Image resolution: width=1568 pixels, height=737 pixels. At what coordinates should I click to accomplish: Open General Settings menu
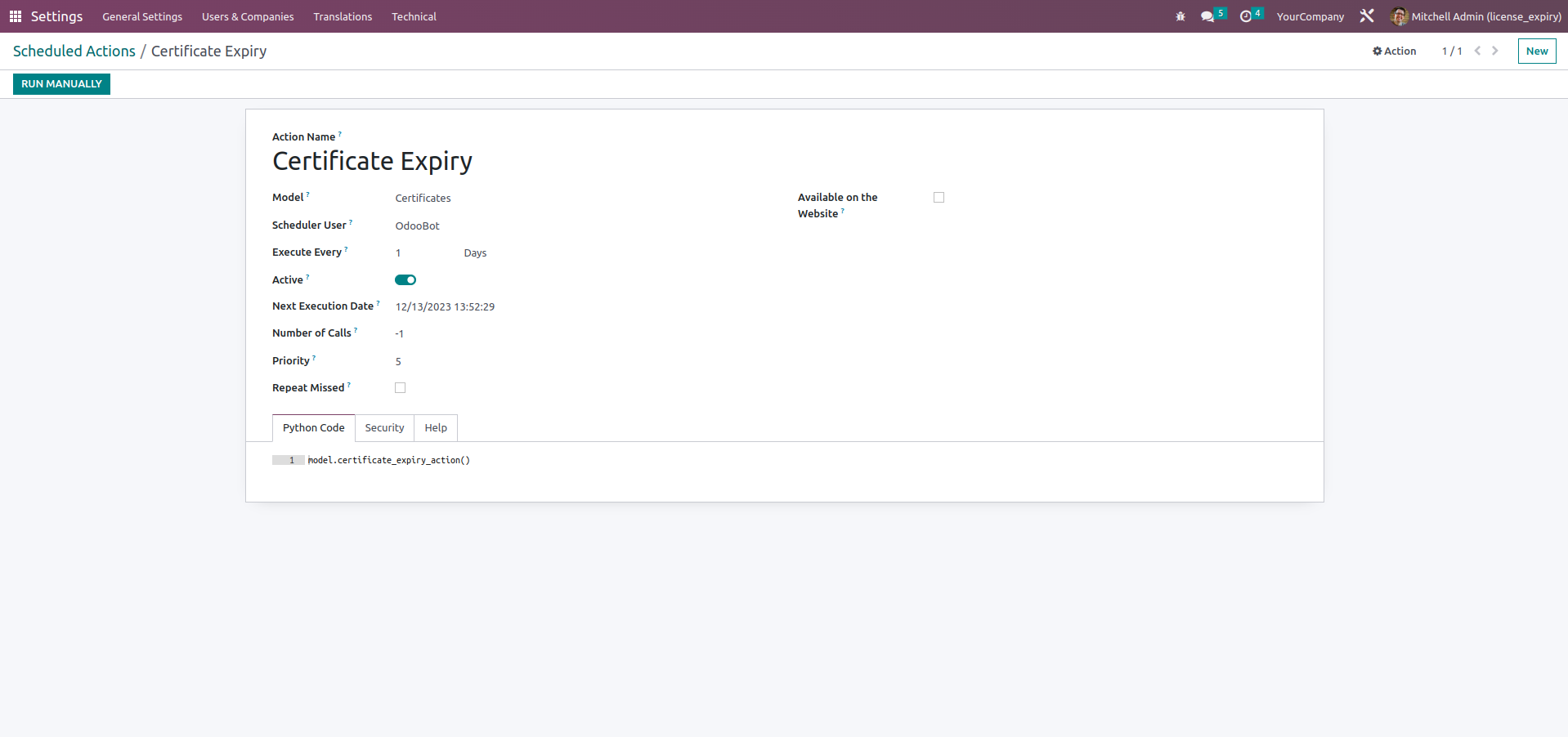click(x=142, y=16)
